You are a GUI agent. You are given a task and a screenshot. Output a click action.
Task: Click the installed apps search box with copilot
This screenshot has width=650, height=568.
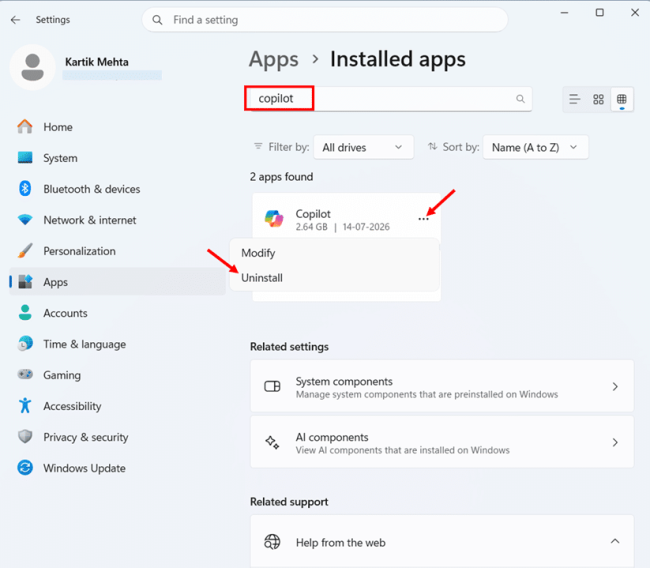pyautogui.click(x=388, y=99)
